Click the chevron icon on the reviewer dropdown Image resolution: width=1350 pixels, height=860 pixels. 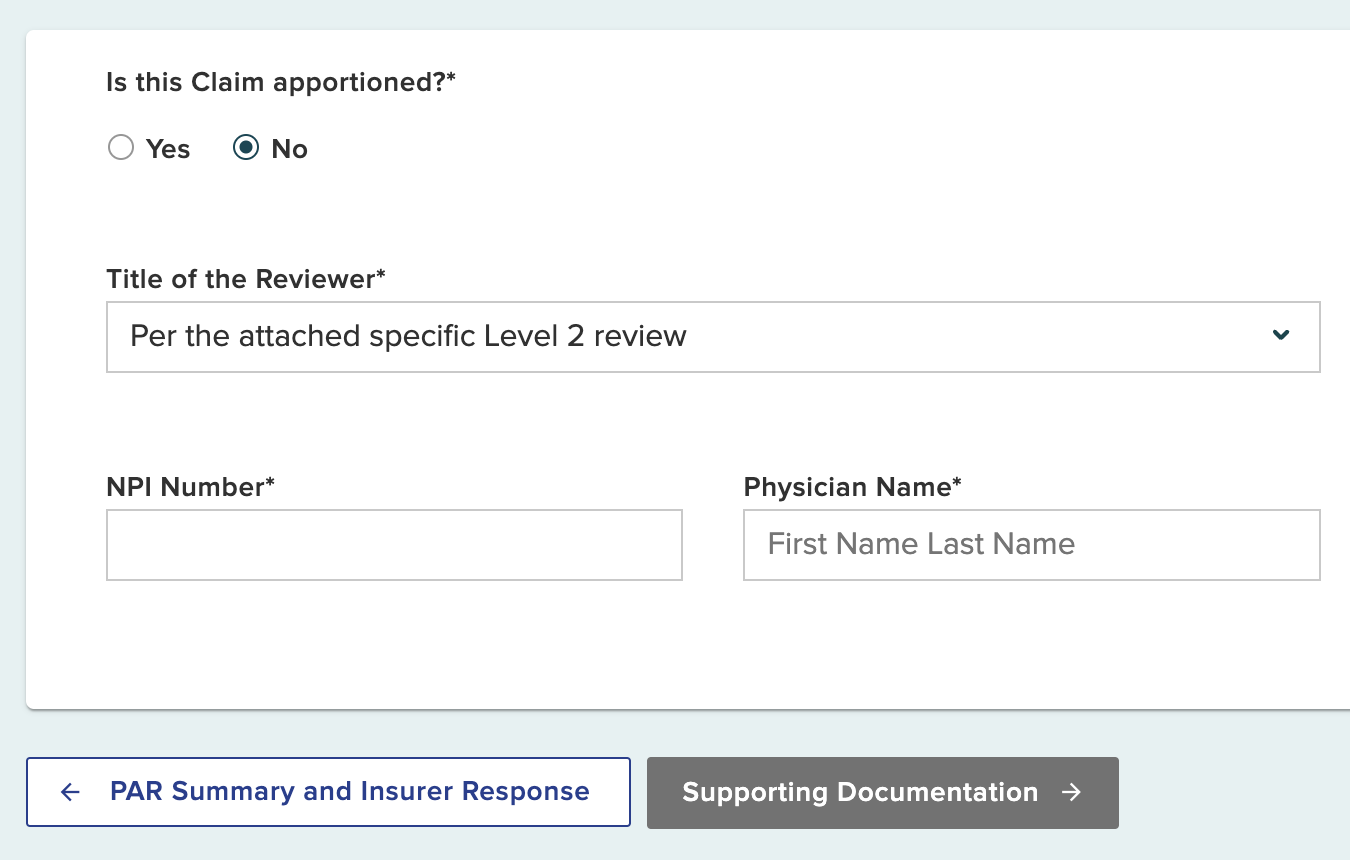1281,336
